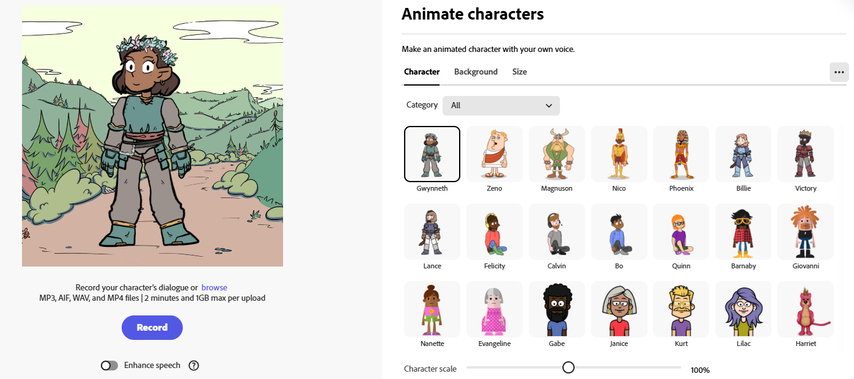
Task: Click the 100% character scale value
Action: click(x=700, y=370)
